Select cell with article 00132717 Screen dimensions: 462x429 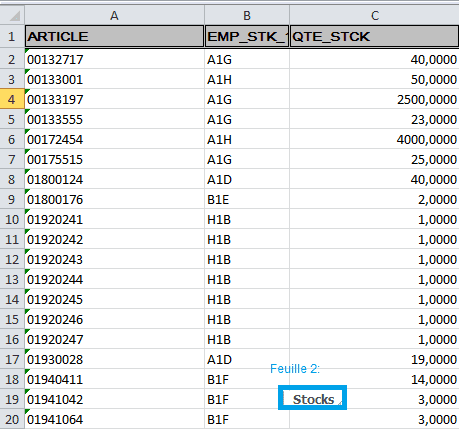(114, 59)
